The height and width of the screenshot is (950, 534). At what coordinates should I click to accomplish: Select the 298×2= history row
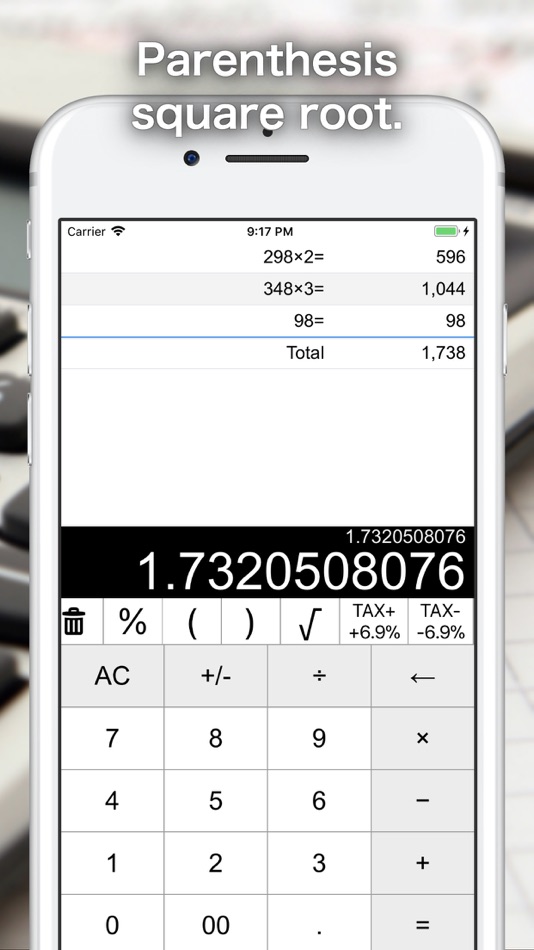tap(267, 257)
